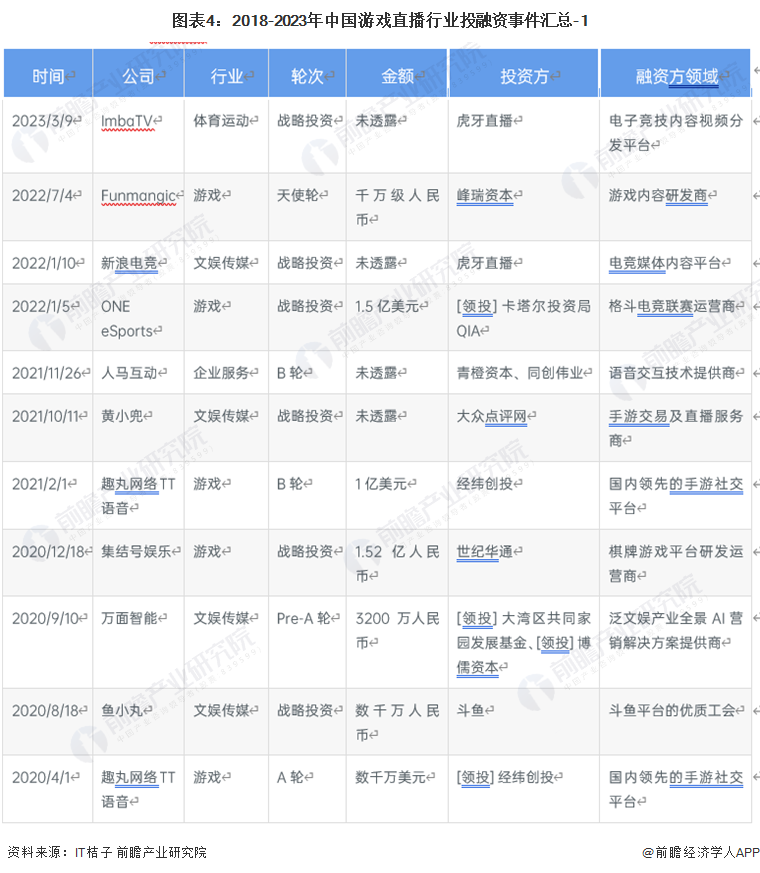Viewport: 760px width, 873px height.
Task: Select the amount 1.52亿人民币
Action: click(x=397, y=563)
